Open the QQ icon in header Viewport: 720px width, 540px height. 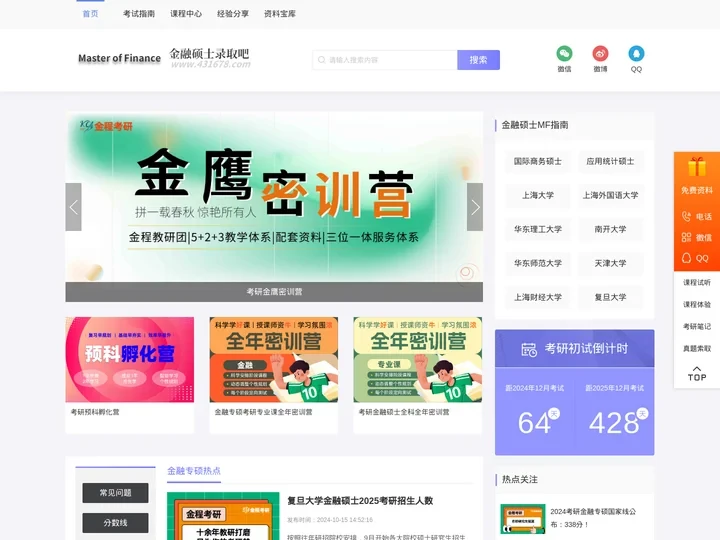(x=636, y=54)
